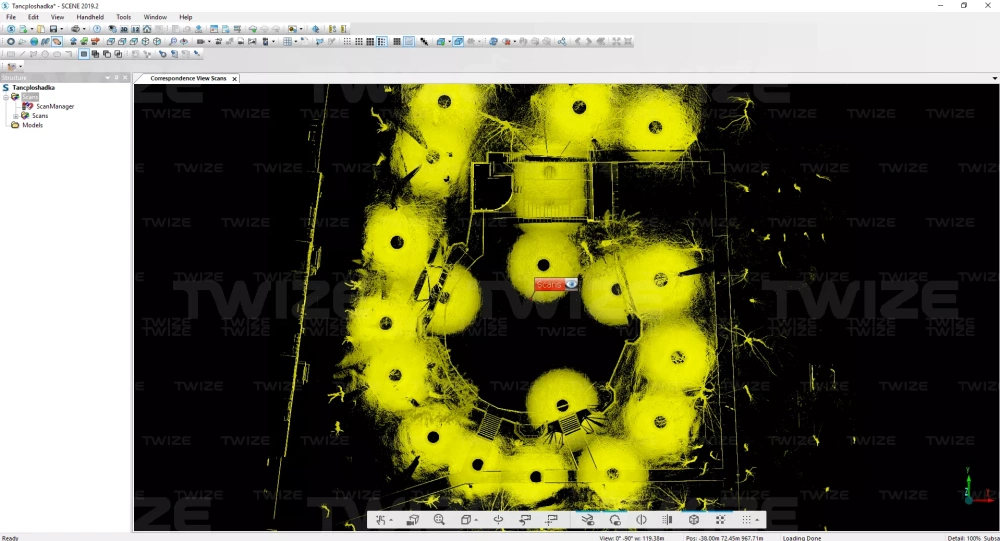
Task: Click the camera view icon in bottom toolbar
Action: pos(412,520)
